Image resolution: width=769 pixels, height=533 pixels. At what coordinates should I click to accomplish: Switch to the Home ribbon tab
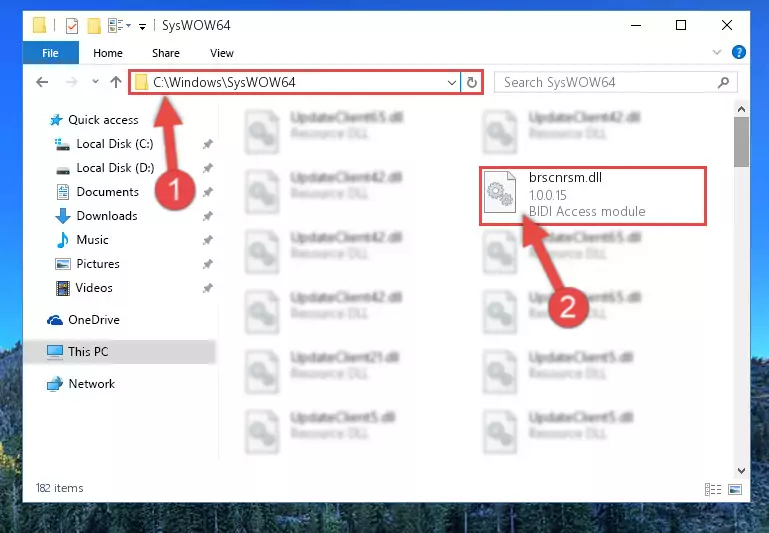tap(108, 53)
